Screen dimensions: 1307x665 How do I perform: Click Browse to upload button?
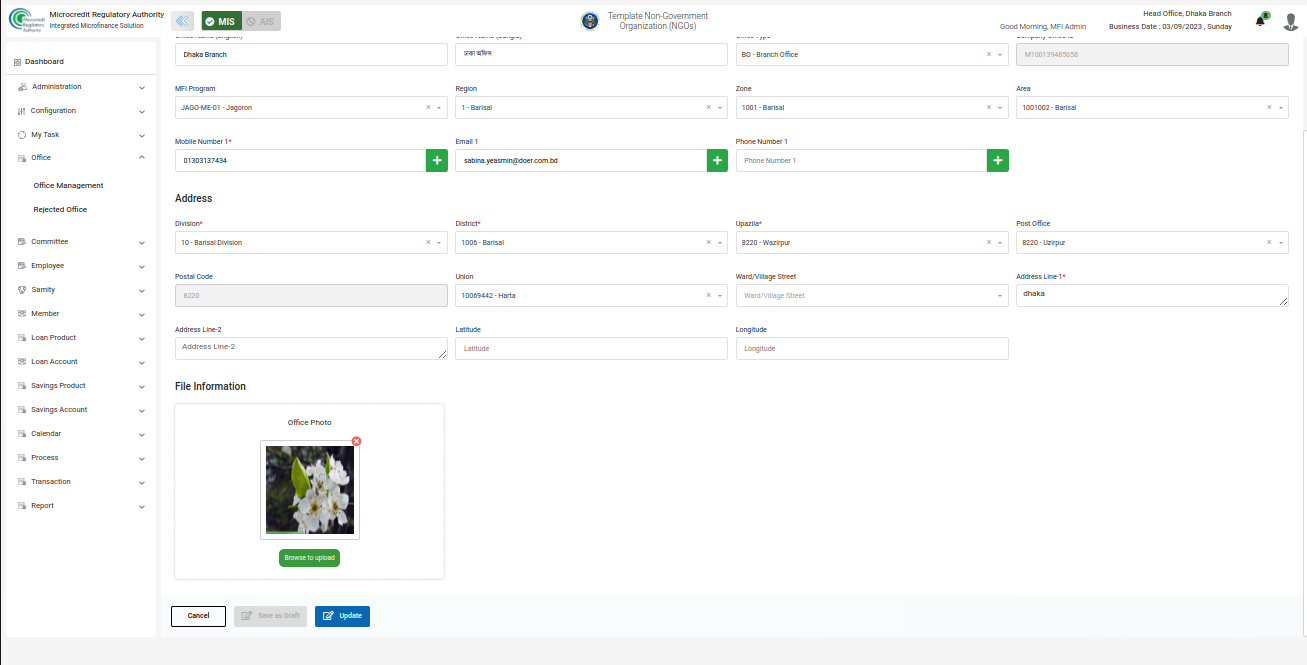[x=309, y=557]
